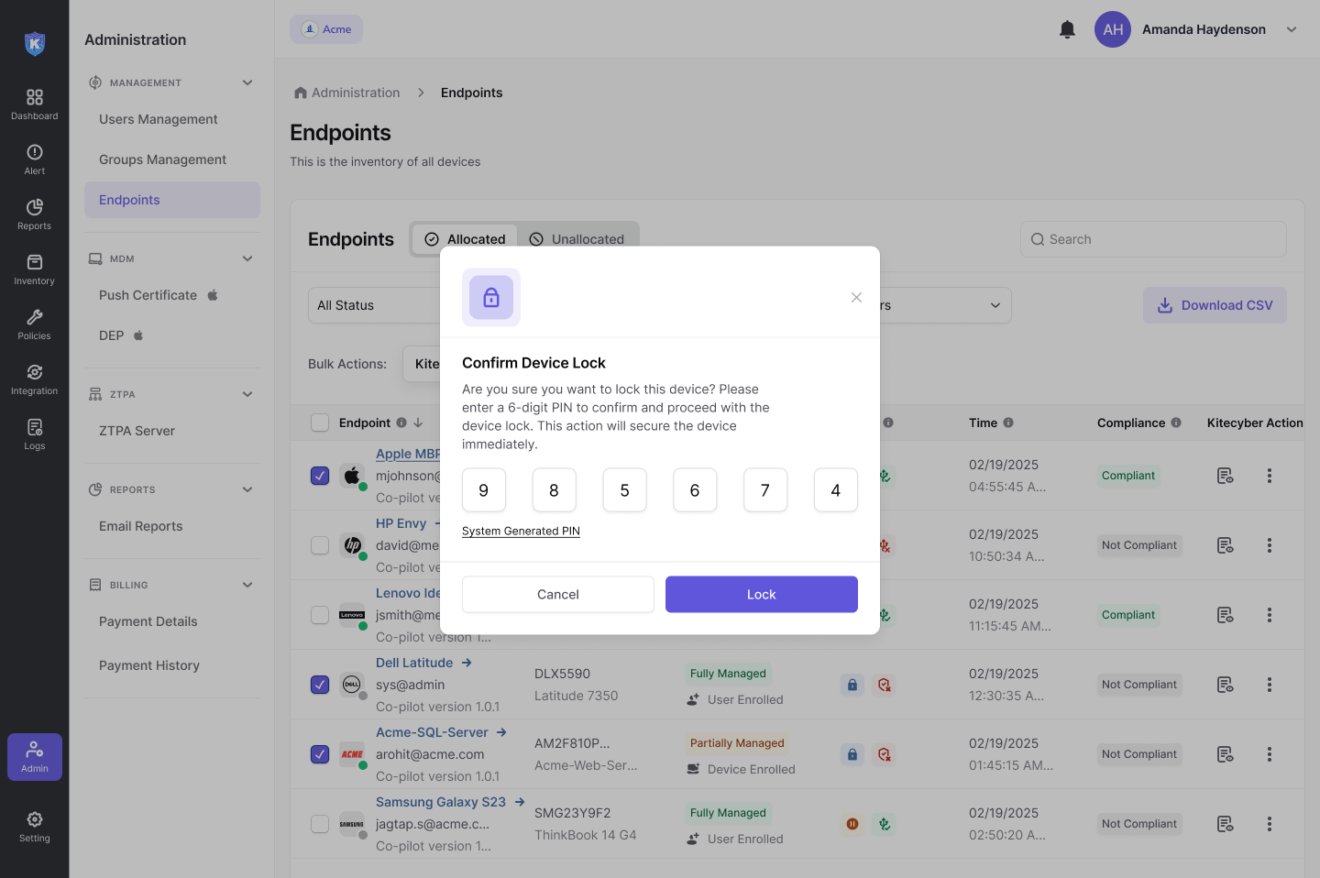Click the System Generated PIN link
The height and width of the screenshot is (878, 1320).
[520, 531]
